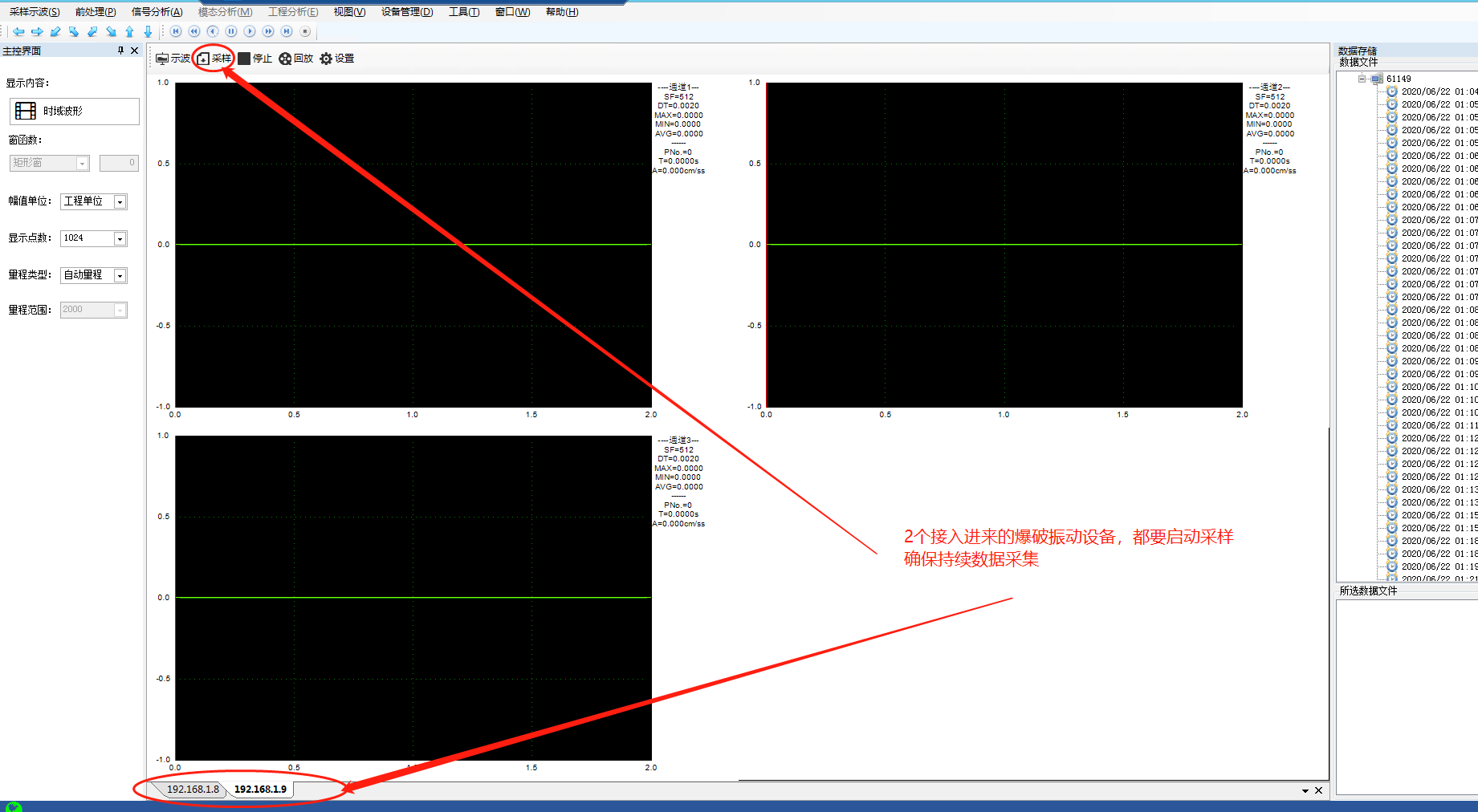The height and width of the screenshot is (812, 1478).
Task: Pin the 主控界面 panel
Action: coord(120,51)
